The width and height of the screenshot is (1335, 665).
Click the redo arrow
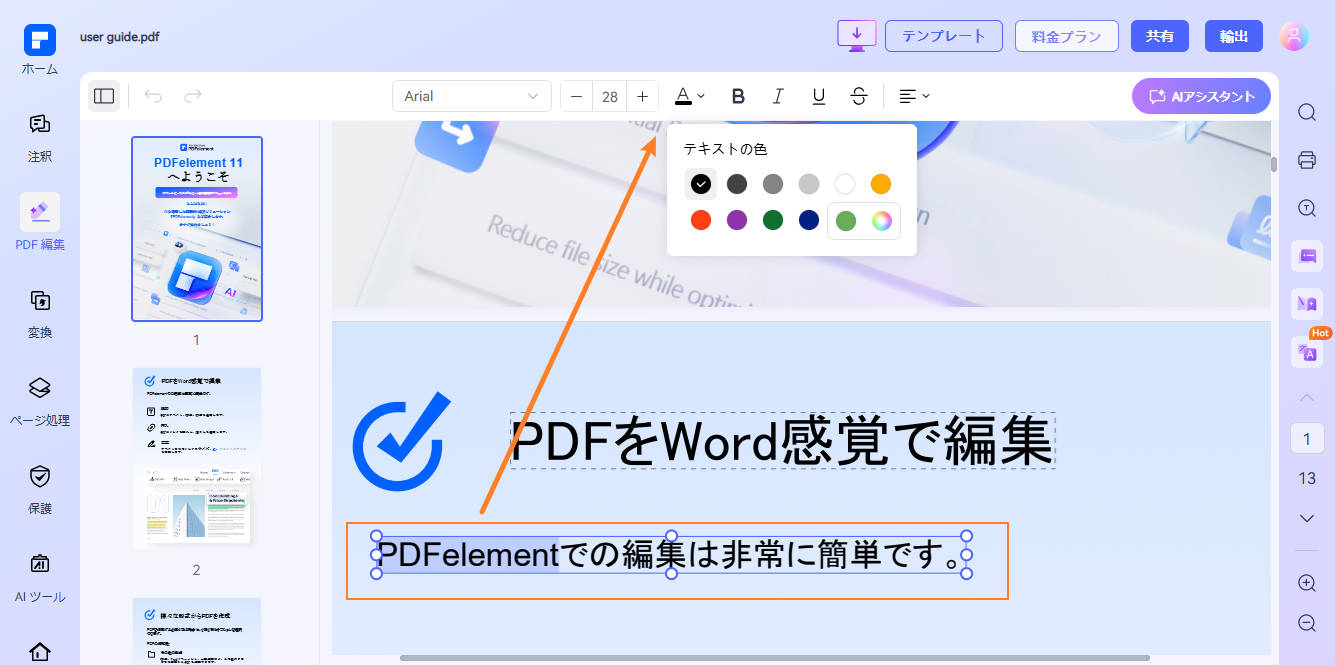point(193,96)
